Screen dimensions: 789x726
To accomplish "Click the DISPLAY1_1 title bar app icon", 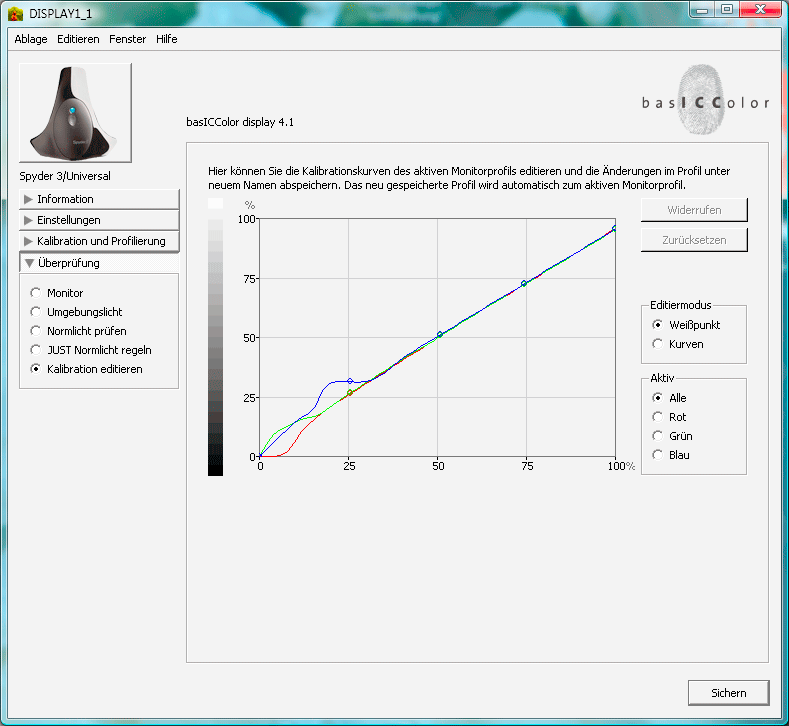I will [x=15, y=12].
